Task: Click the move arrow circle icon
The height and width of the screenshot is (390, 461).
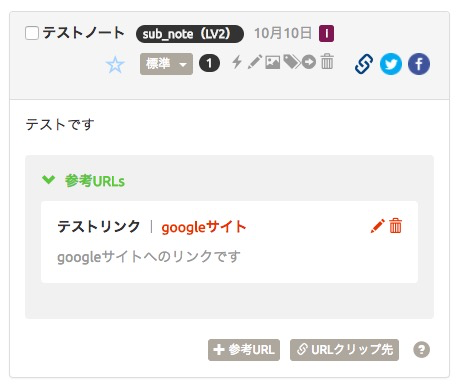Action: point(309,62)
